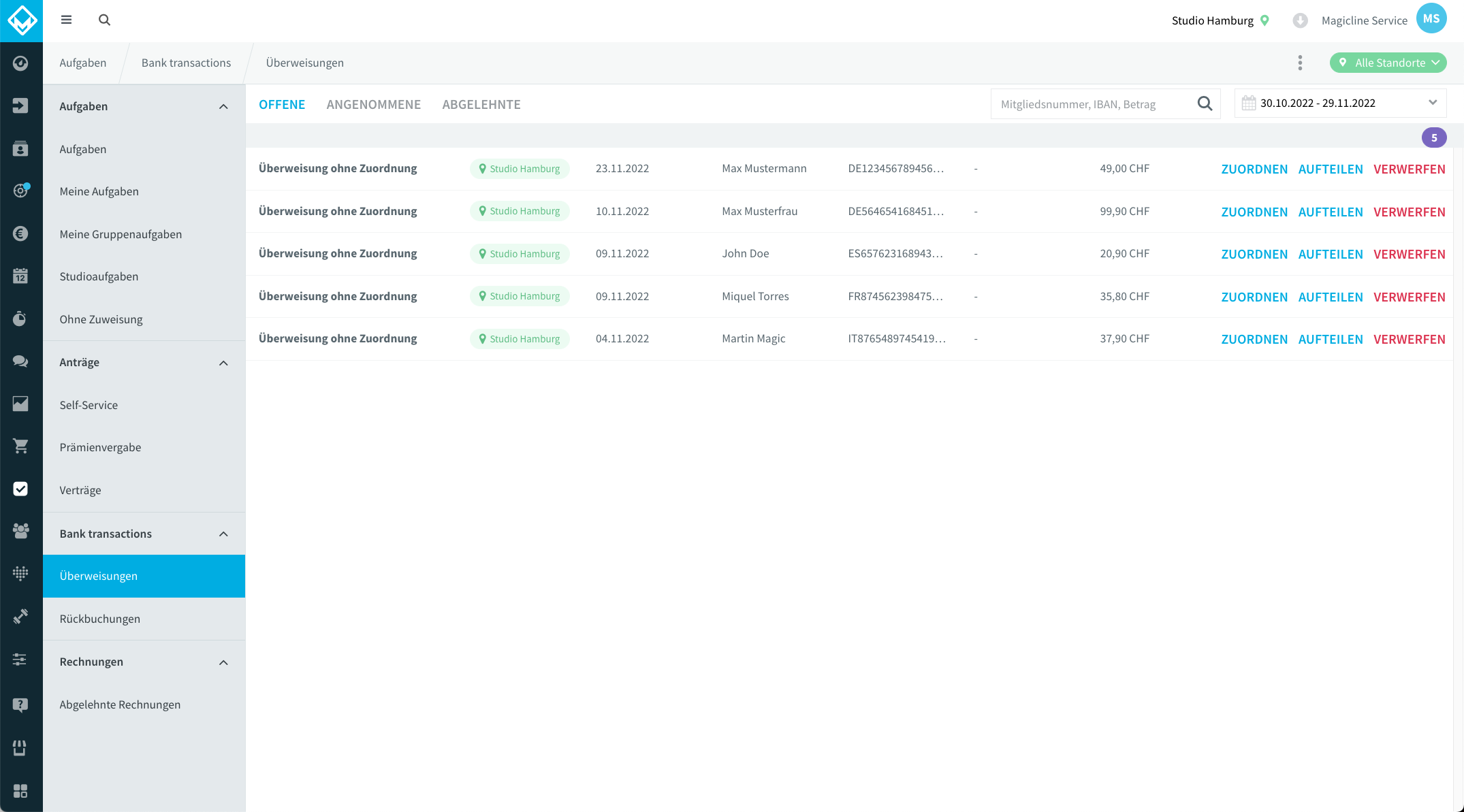Open Aufgaben breadcrumb

click(83, 63)
